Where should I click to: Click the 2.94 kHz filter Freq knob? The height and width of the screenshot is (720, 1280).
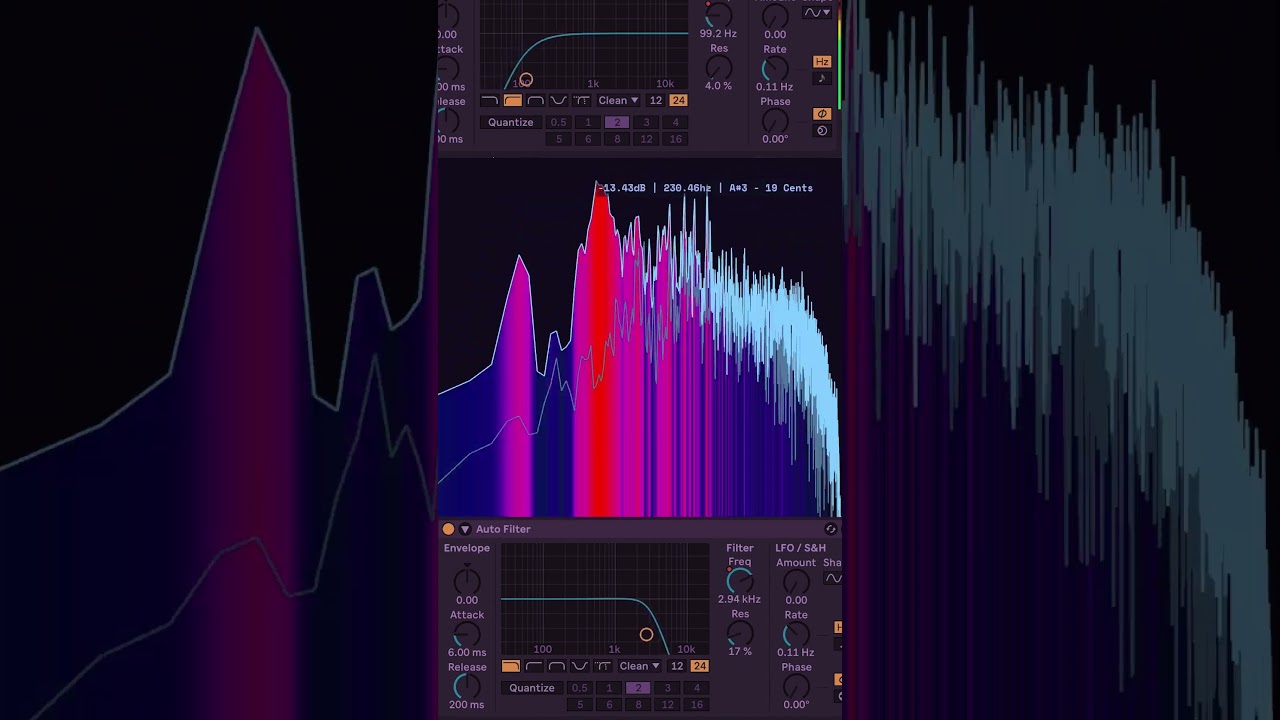(739, 581)
